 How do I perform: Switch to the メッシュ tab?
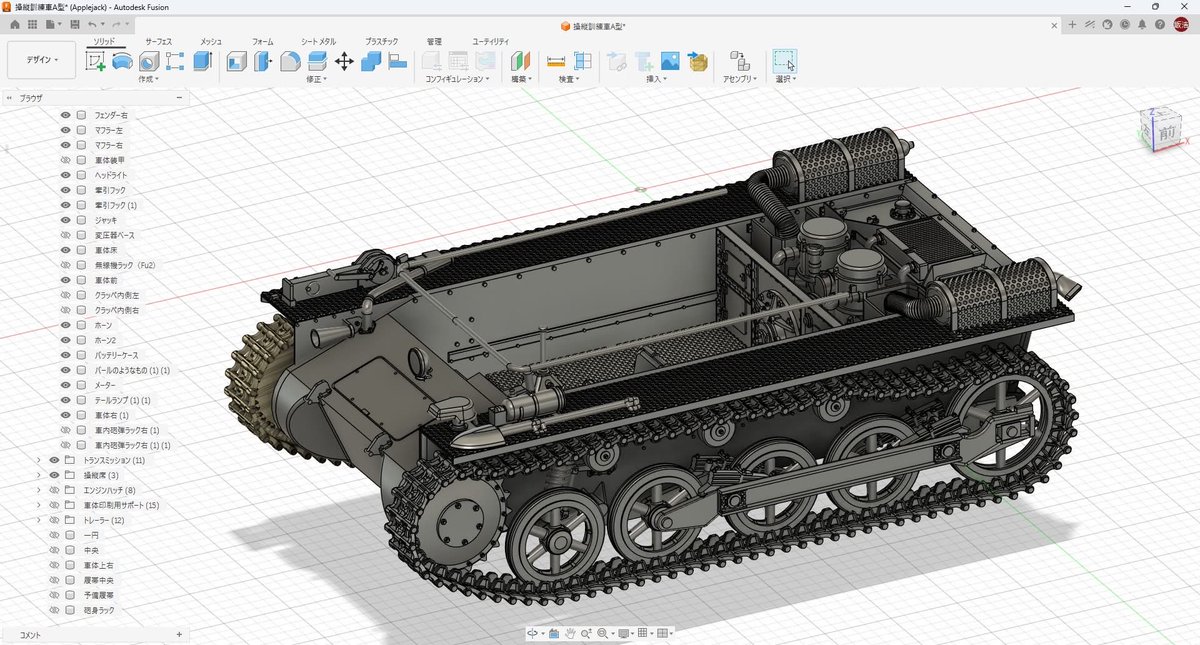(211, 42)
